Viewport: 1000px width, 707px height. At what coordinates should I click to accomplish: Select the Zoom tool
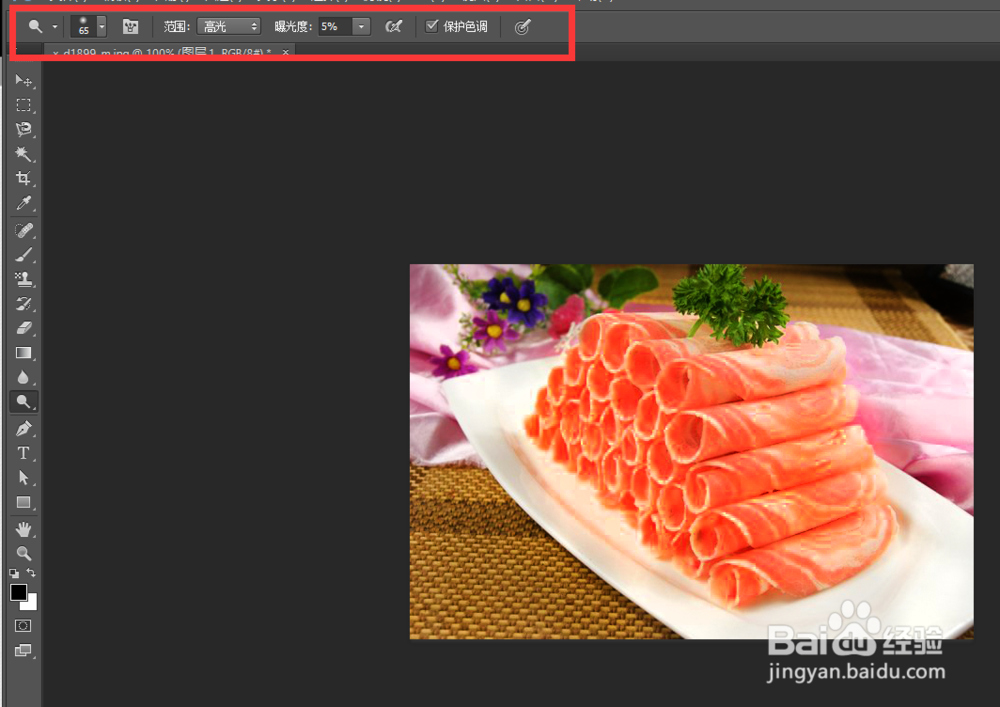pyautogui.click(x=24, y=553)
